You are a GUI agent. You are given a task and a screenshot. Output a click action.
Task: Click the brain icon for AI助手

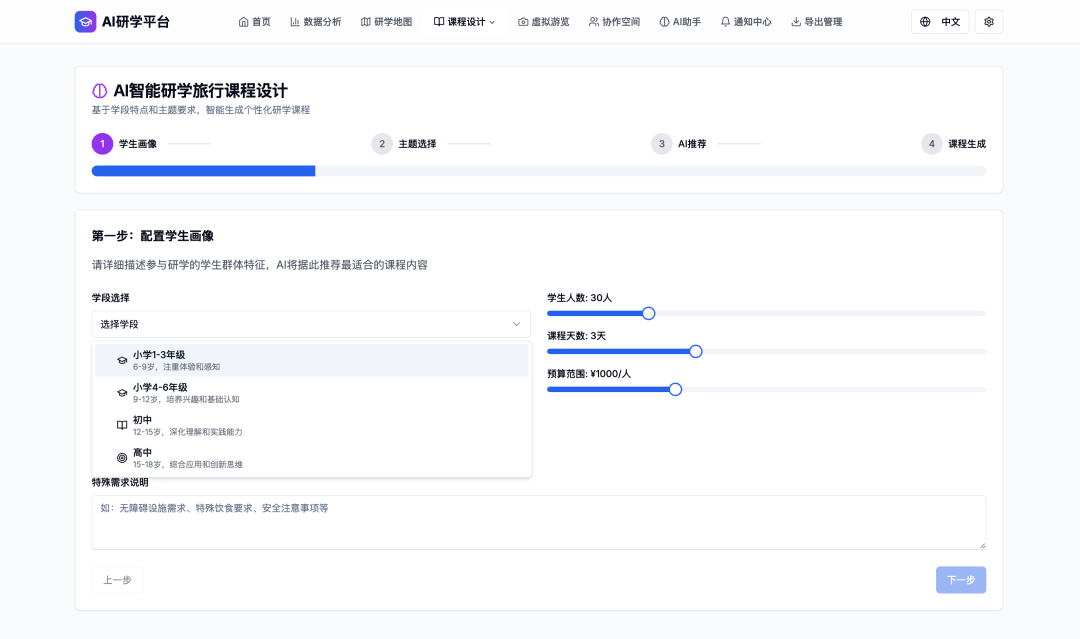pyautogui.click(x=664, y=22)
